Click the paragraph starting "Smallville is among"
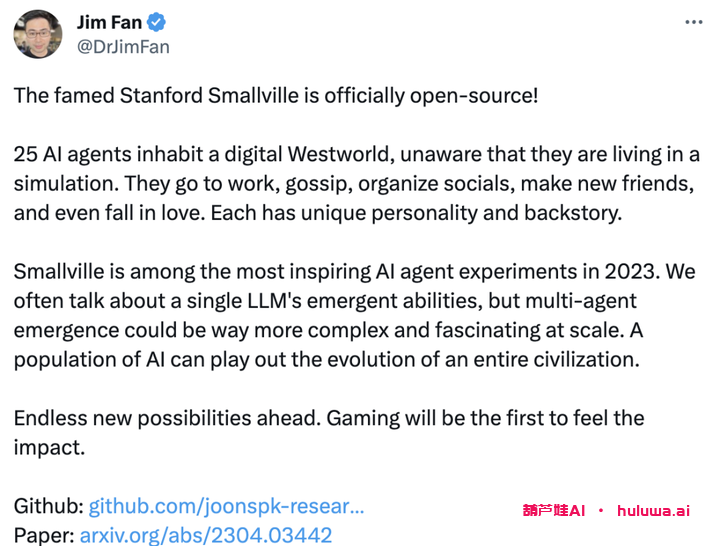The height and width of the screenshot is (546, 720). coord(340,315)
